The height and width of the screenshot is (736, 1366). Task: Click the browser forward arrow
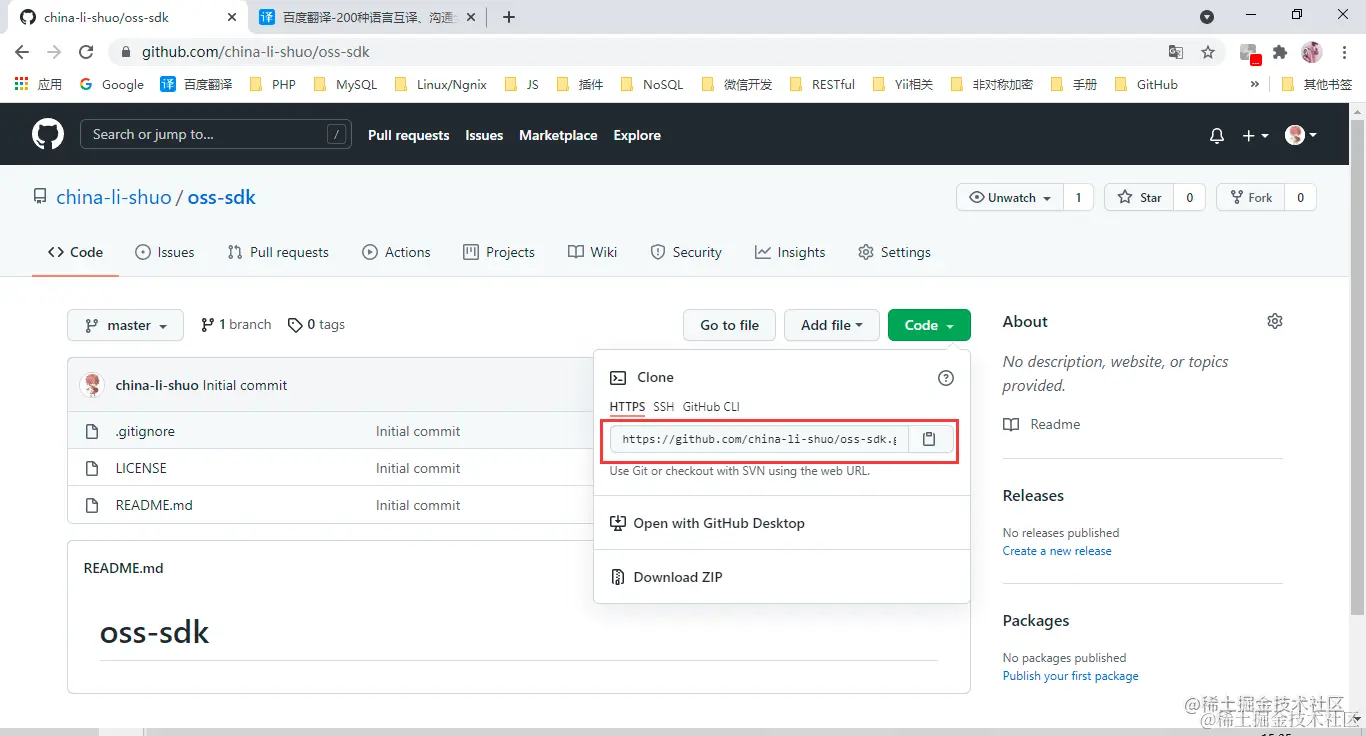point(54,52)
